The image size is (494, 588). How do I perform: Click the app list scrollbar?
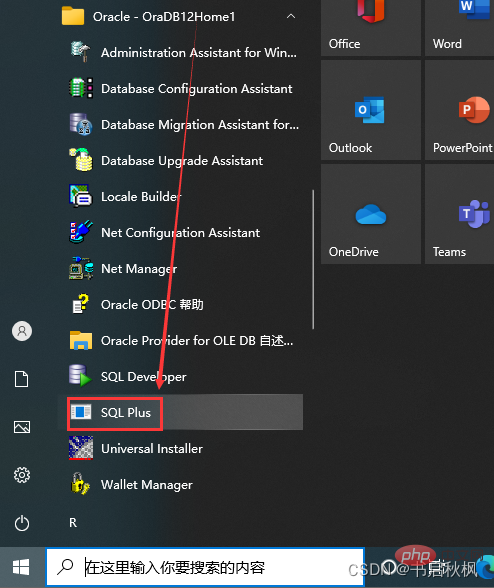coord(313,260)
